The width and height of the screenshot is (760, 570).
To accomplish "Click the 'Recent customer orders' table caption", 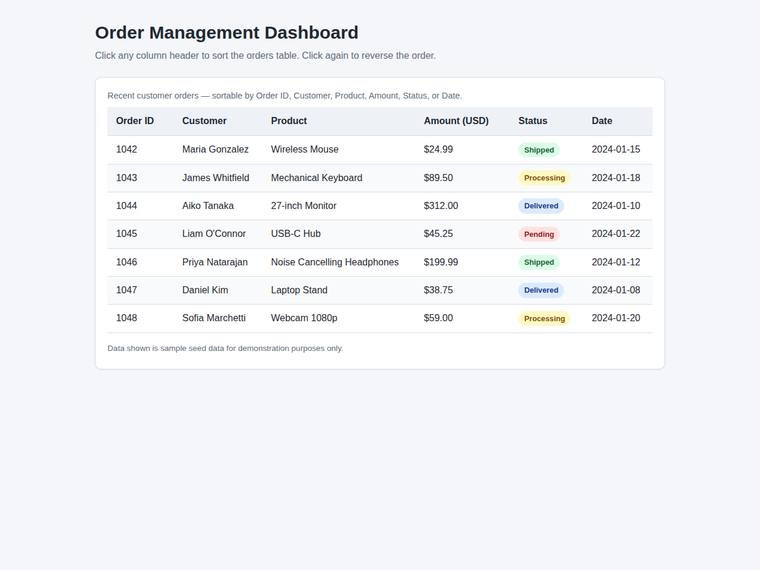I will pyautogui.click(x=285, y=95).
